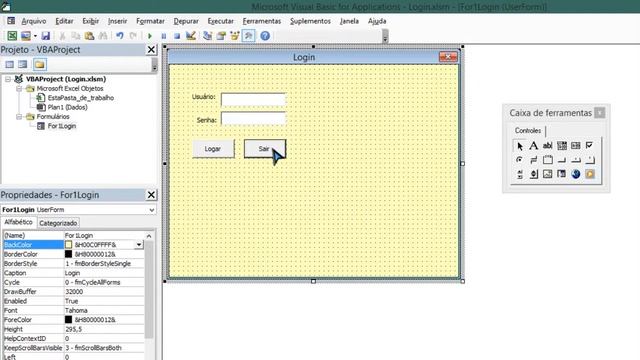The height and width of the screenshot is (360, 640).
Task: Switch to the Alfabético properties tab
Action: [18, 222]
